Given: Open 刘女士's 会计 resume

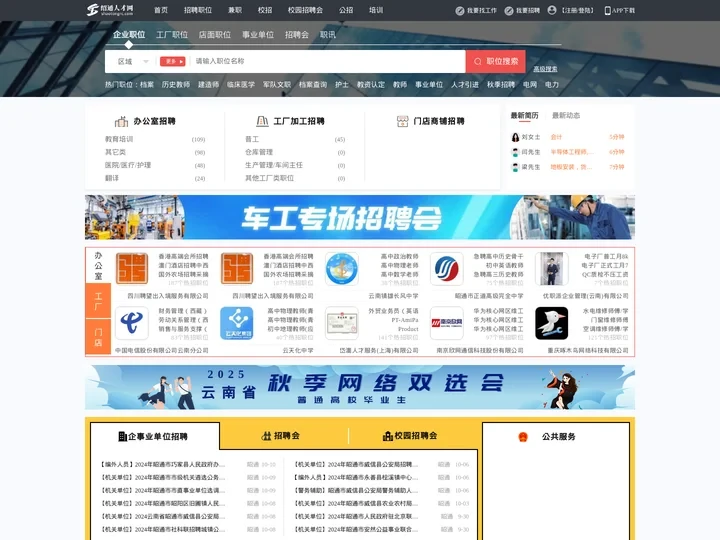Looking at the screenshot, I should click(x=556, y=137).
